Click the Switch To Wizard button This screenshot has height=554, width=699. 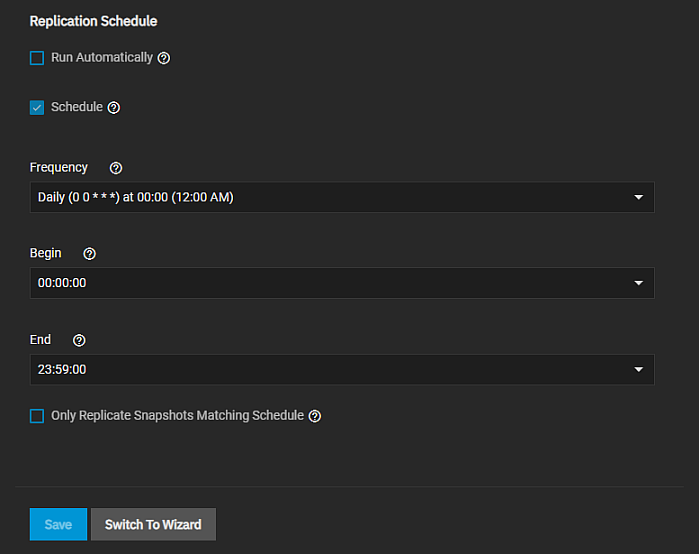click(153, 524)
